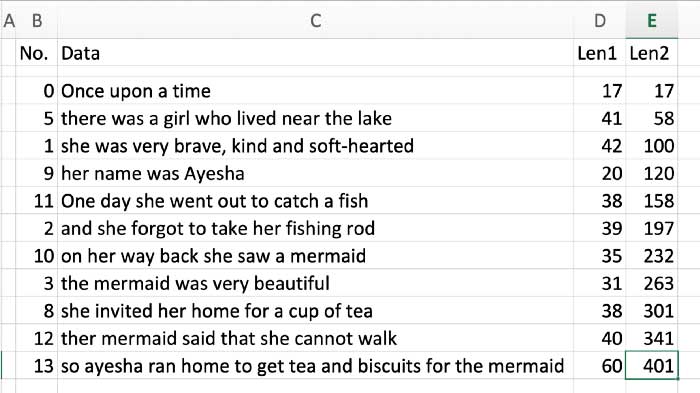Select Len2 cell showing 100
Screen dimensions: 700x393
(651, 146)
